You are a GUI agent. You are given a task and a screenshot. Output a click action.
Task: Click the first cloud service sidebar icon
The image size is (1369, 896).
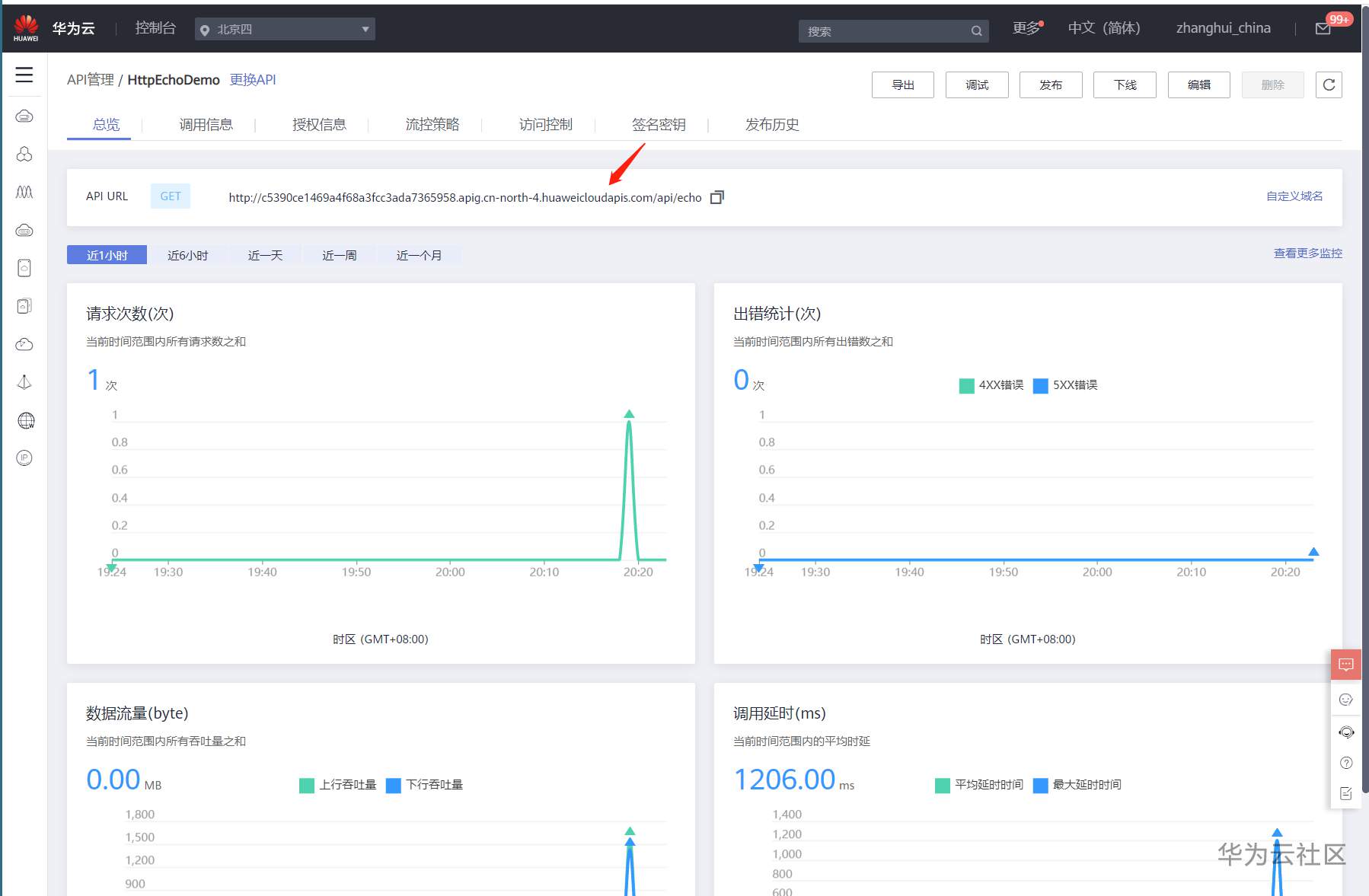24,116
